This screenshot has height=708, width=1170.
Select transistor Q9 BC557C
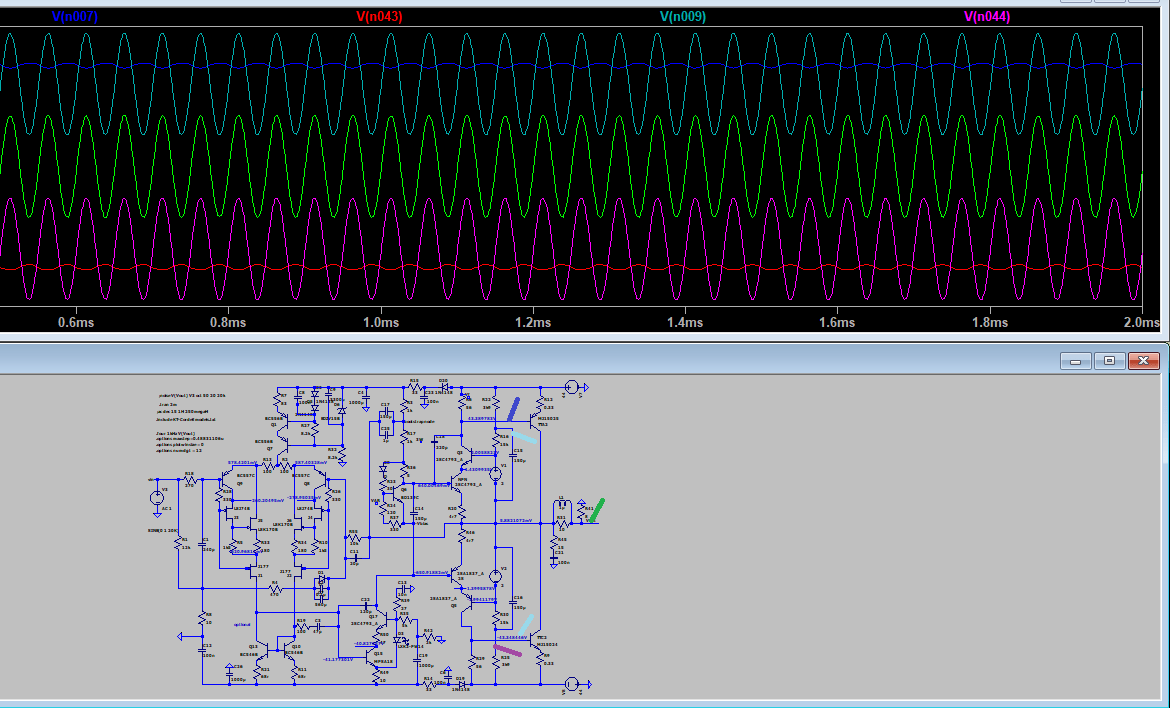(228, 481)
